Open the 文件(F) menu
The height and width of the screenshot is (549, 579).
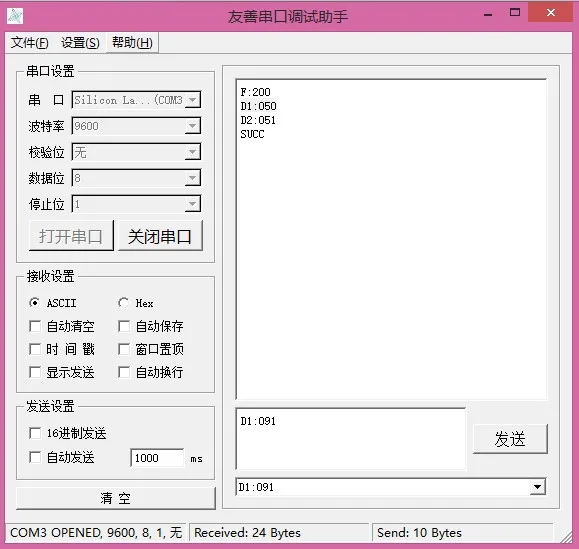30,43
